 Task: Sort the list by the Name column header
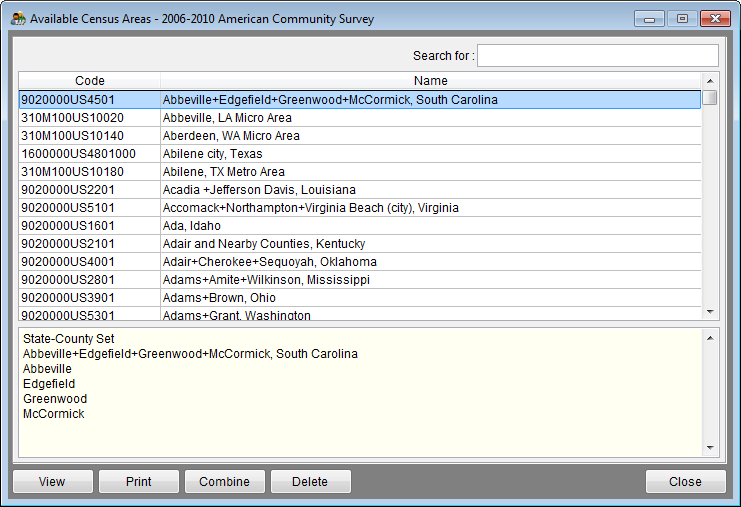point(431,81)
